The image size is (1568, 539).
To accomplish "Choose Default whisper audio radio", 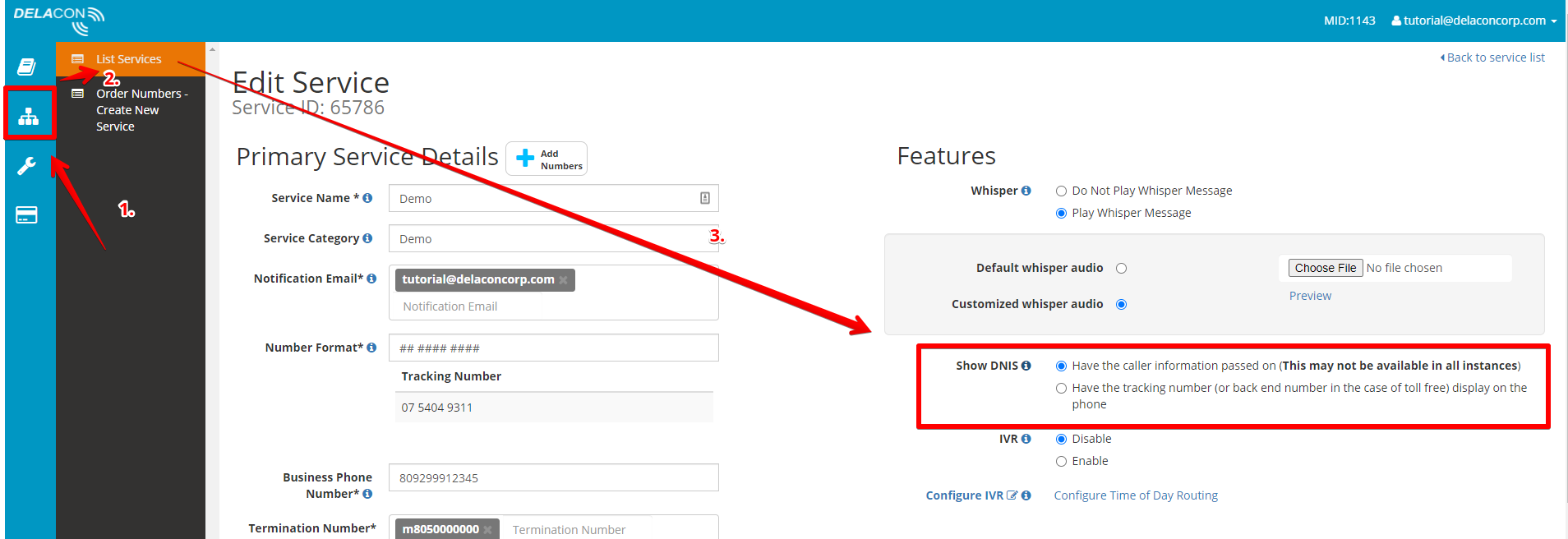I will pos(1121,268).
